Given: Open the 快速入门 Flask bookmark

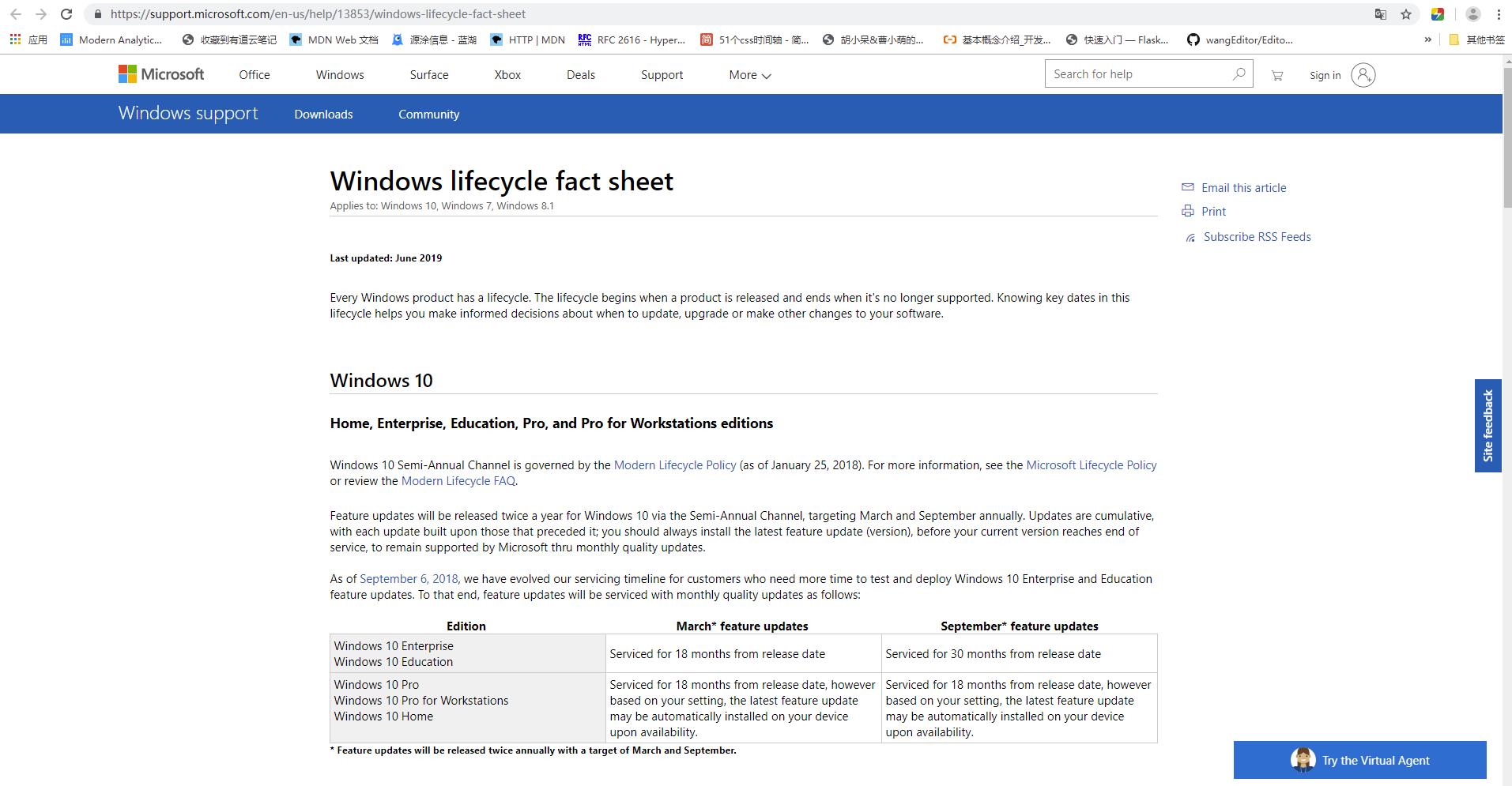Looking at the screenshot, I should (x=1117, y=39).
